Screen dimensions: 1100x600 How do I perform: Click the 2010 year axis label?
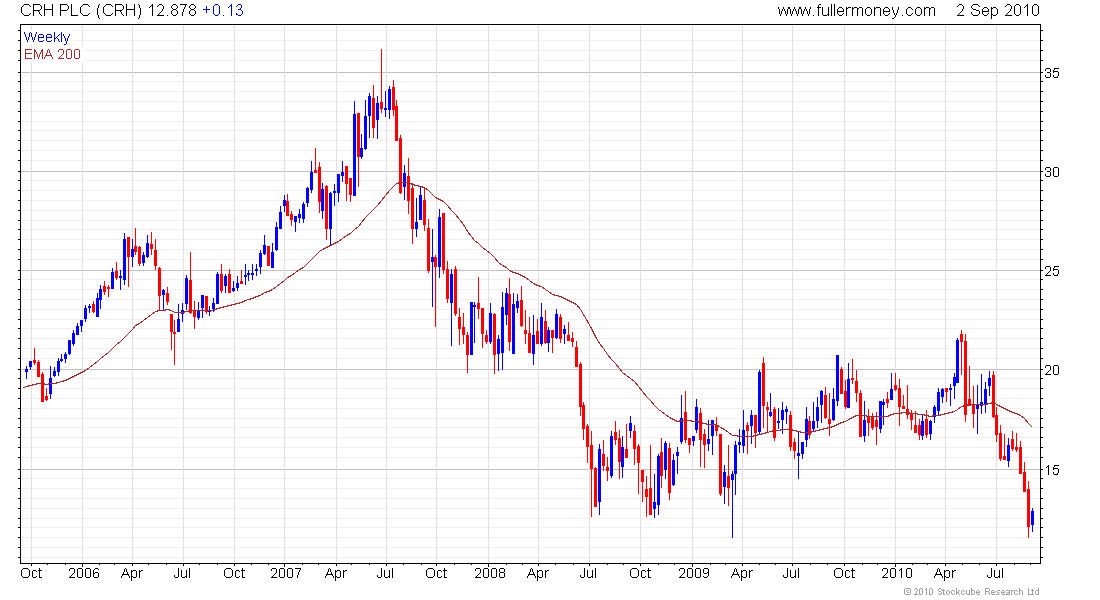(x=897, y=573)
